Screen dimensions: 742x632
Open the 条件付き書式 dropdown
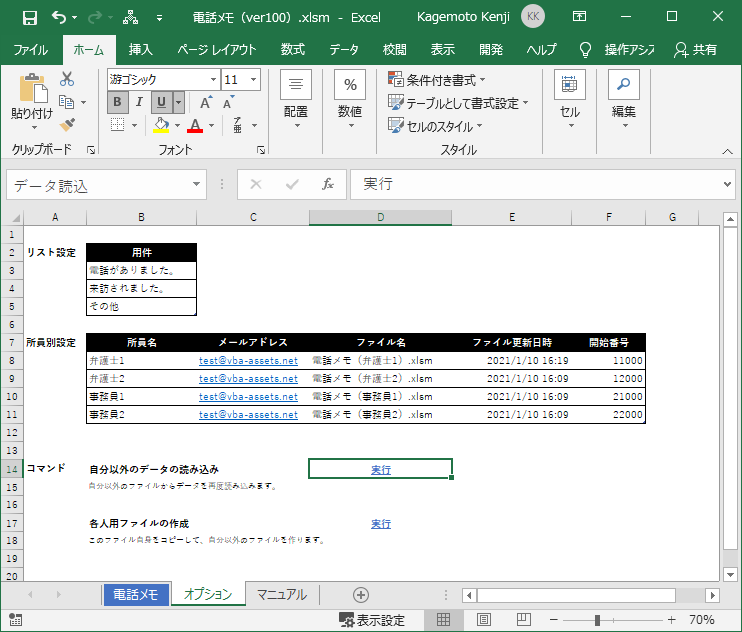437,80
